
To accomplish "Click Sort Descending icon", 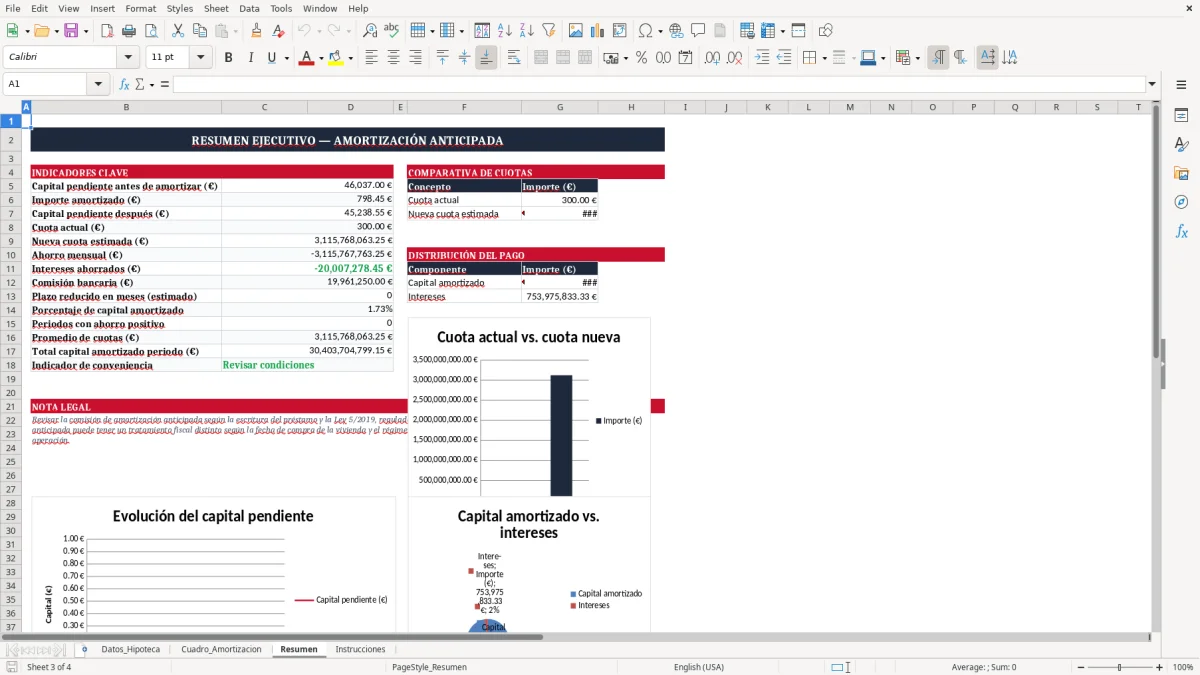I will pyautogui.click(x=526, y=31).
